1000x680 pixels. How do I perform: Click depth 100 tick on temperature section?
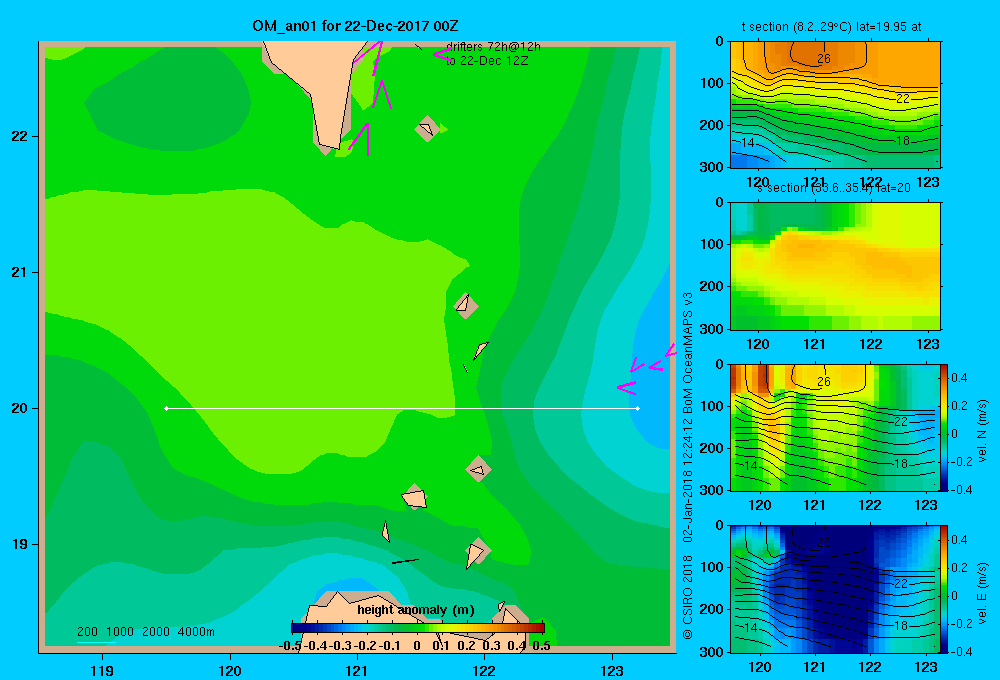point(714,83)
